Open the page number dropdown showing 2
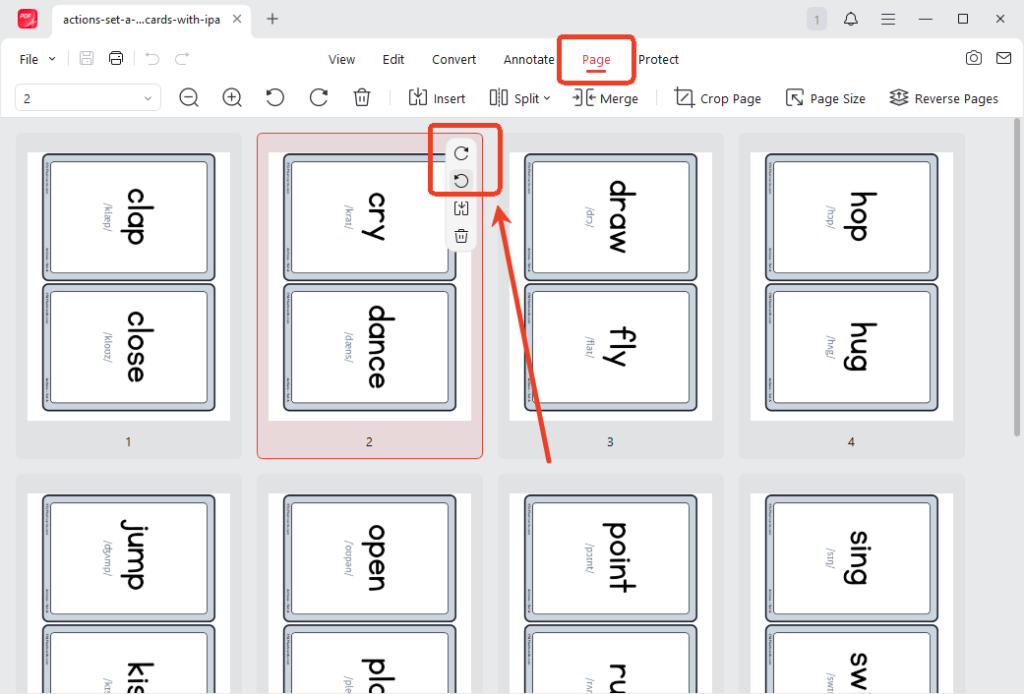 (88, 98)
